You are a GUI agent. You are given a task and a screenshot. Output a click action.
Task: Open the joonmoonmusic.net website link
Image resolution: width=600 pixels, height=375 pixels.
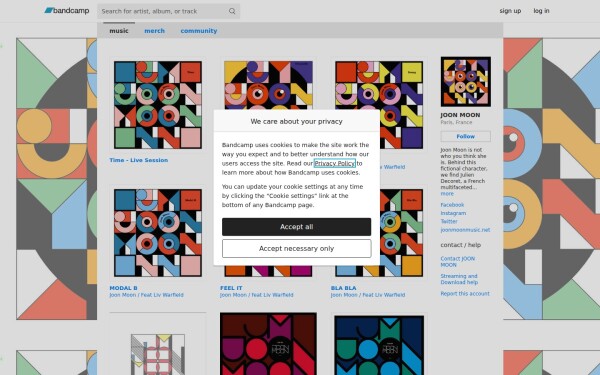click(465, 230)
